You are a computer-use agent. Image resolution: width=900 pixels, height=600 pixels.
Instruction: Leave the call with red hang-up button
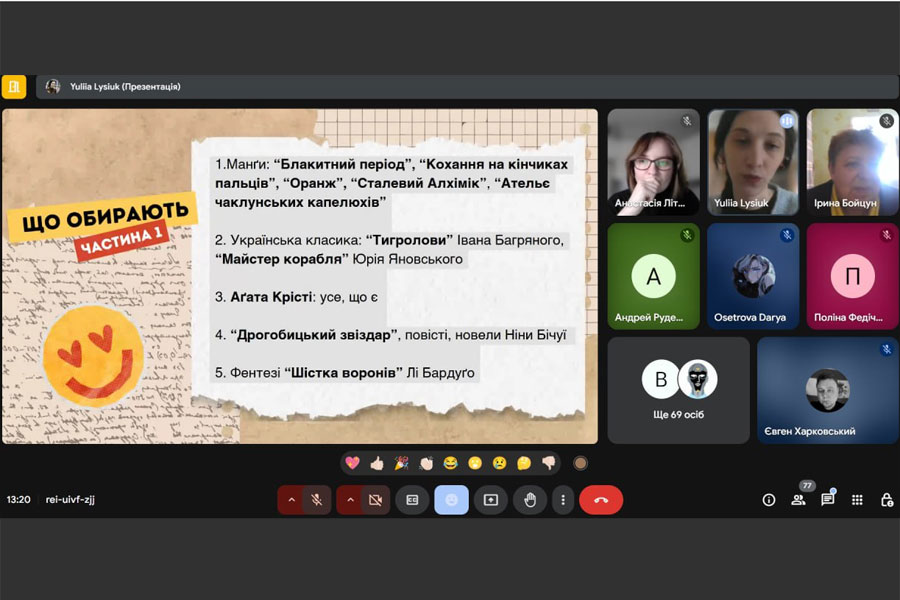[601, 500]
